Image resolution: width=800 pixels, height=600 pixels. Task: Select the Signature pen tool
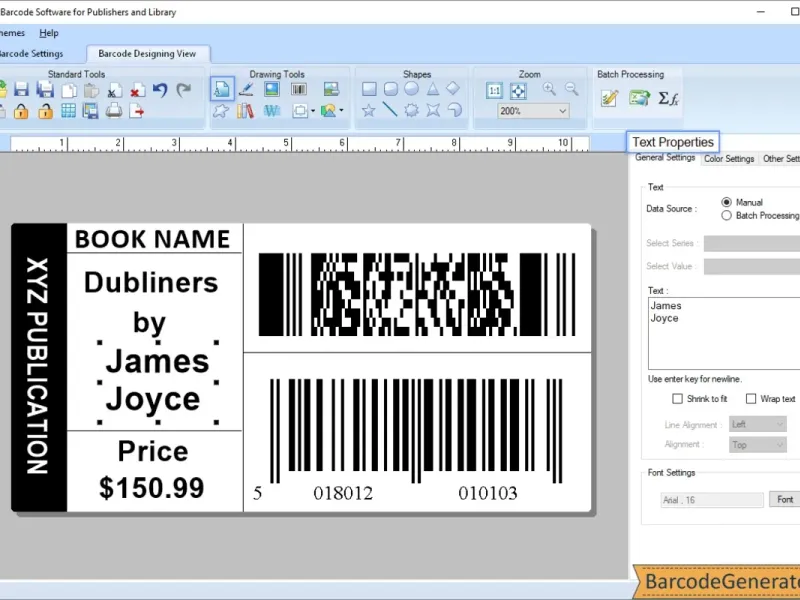pyautogui.click(x=246, y=89)
